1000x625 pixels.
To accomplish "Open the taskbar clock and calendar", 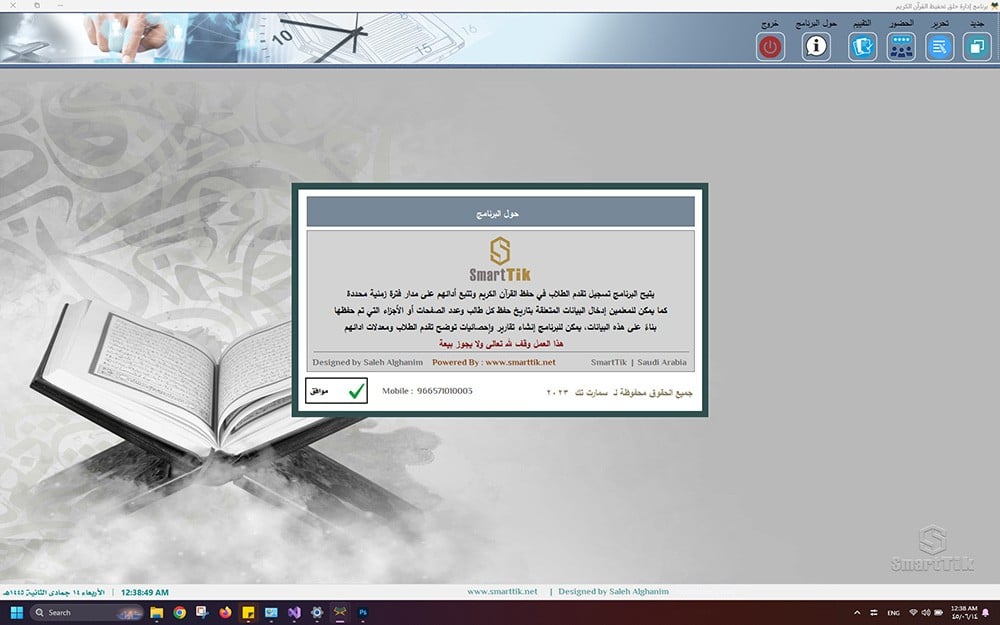I will point(966,612).
